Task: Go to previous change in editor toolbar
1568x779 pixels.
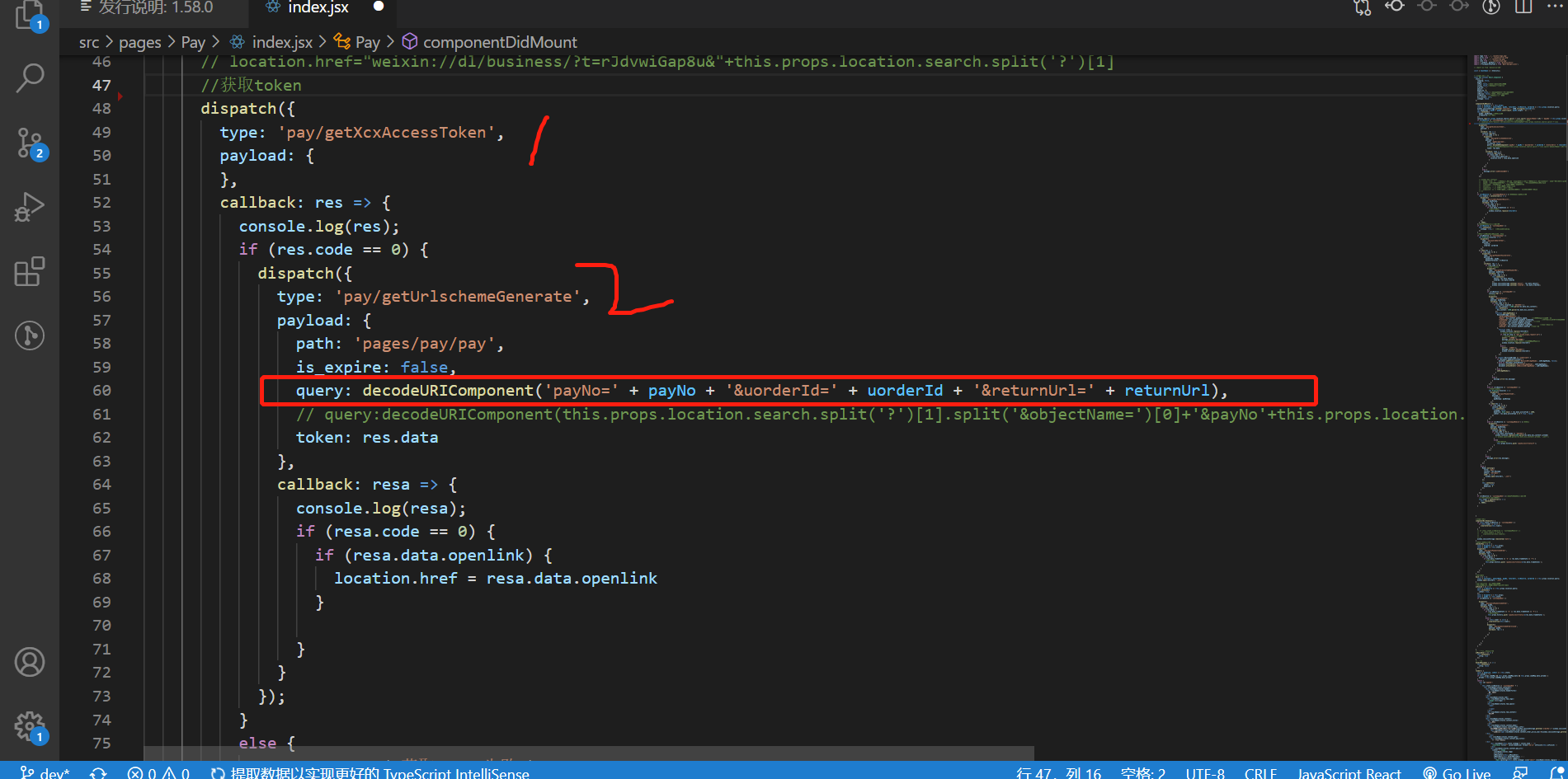Action: point(1395,7)
